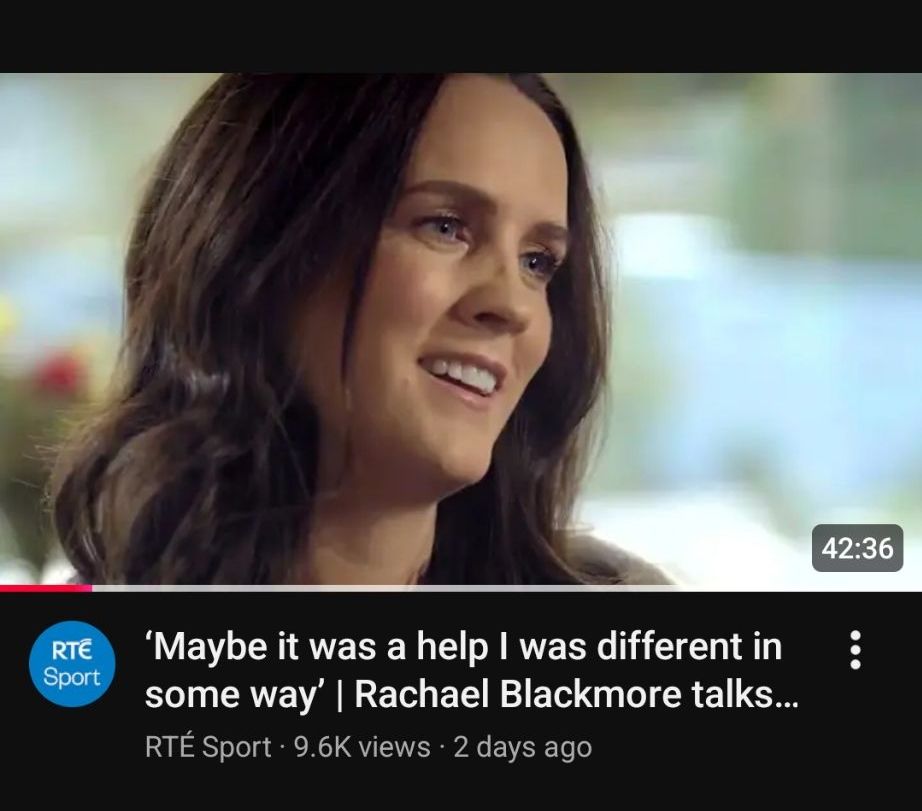This screenshot has height=811, width=922.
Task: Open the RTÉ Sport channel avatar
Action: 72,663
